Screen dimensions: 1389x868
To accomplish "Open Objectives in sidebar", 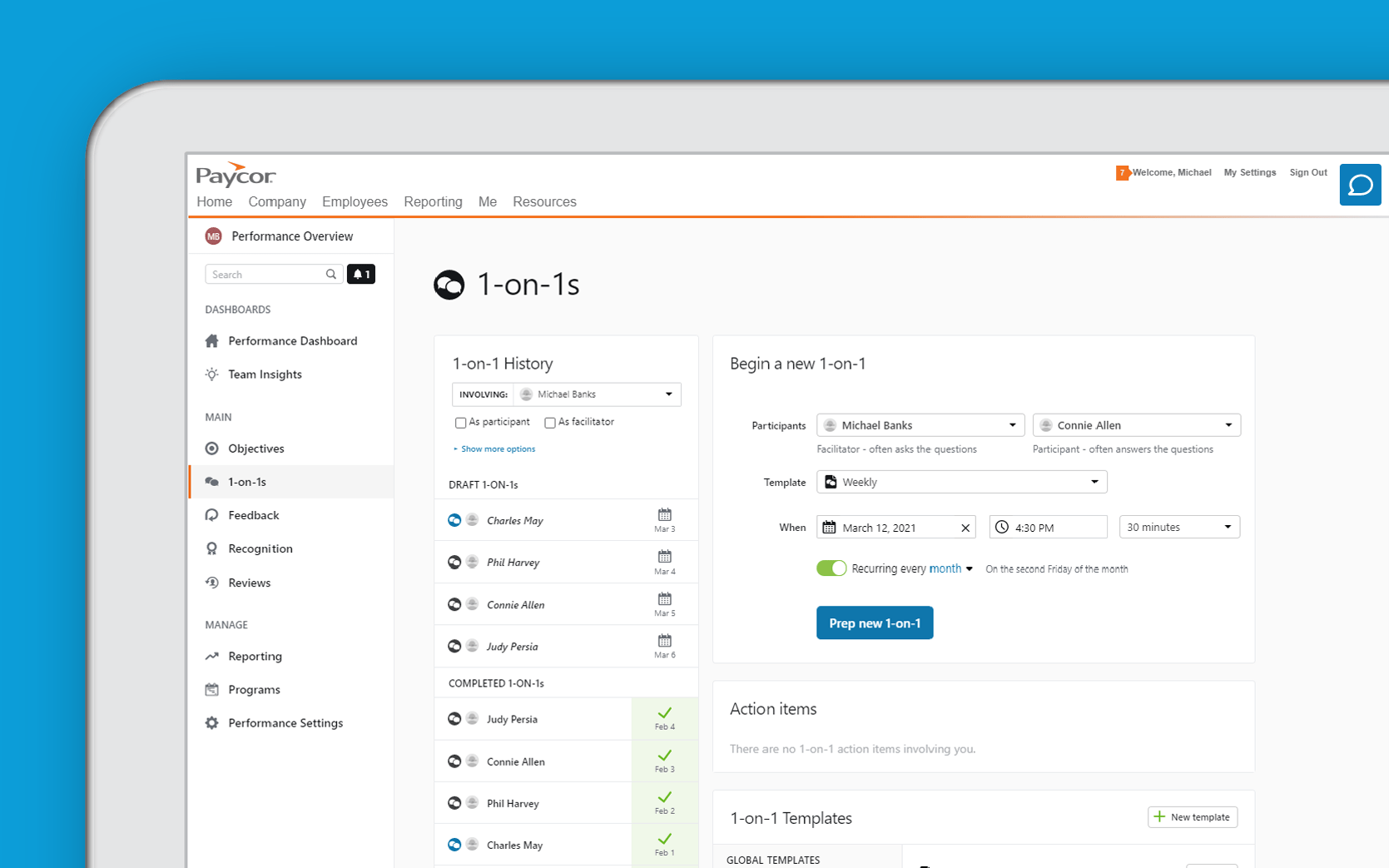I will (256, 449).
